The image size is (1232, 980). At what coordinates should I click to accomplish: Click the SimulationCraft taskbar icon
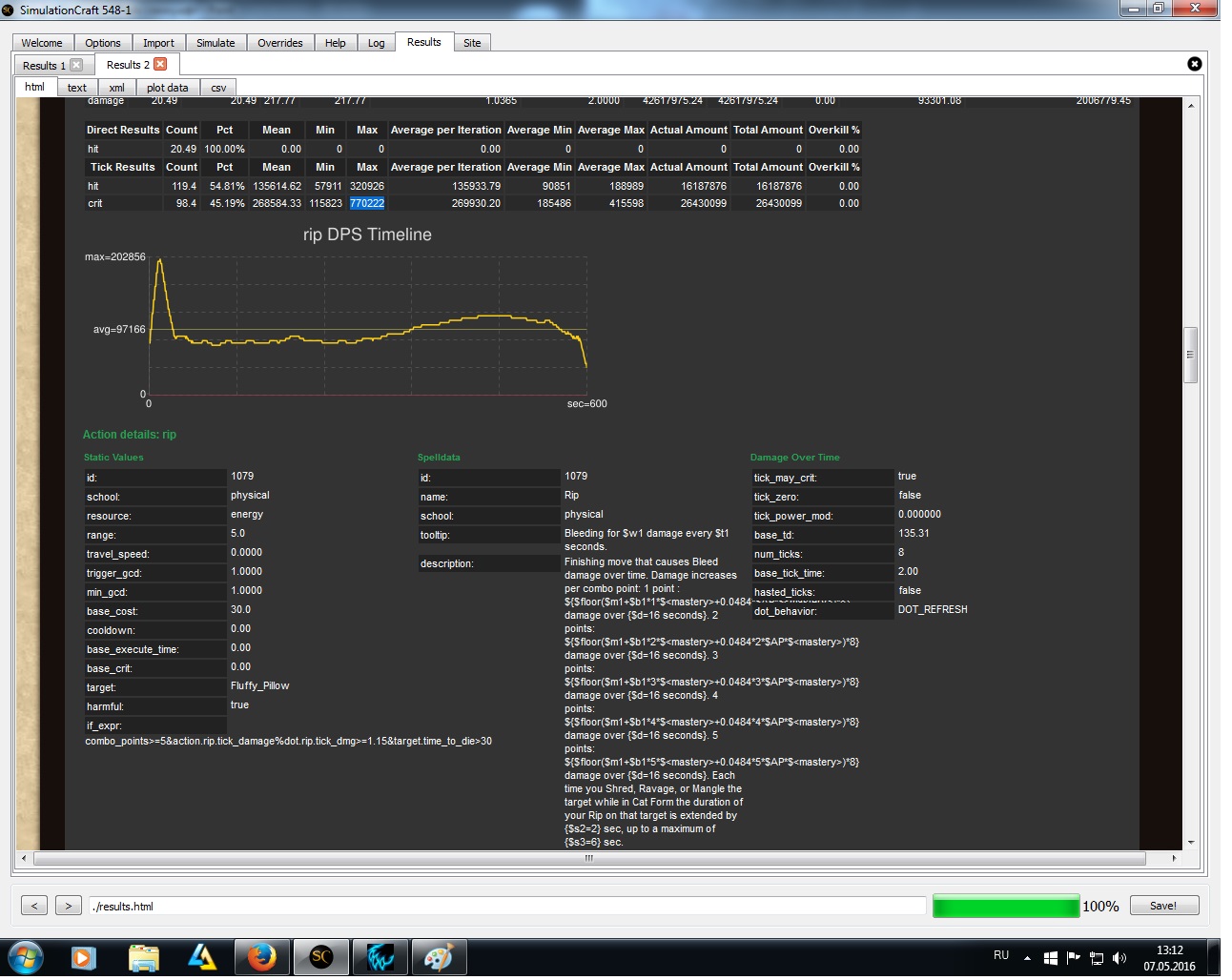coord(321,957)
